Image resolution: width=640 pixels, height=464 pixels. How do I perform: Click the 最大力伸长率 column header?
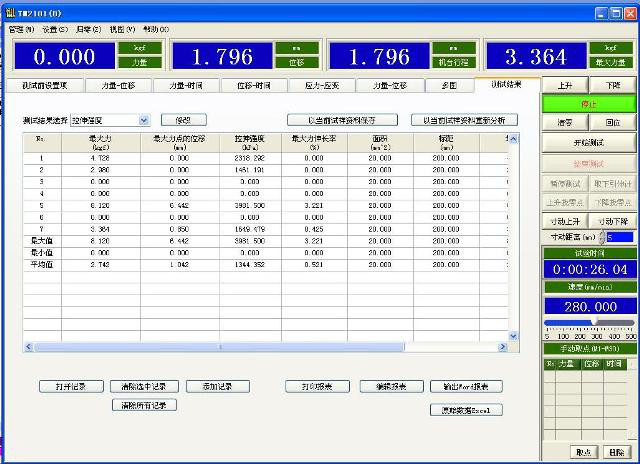coord(314,143)
